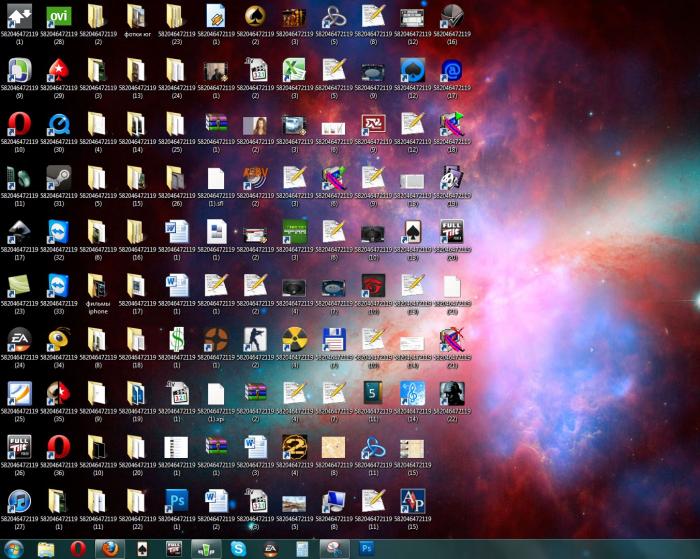The image size is (700, 559).
Task: Open the red dragon icon on black background
Action: [373, 286]
